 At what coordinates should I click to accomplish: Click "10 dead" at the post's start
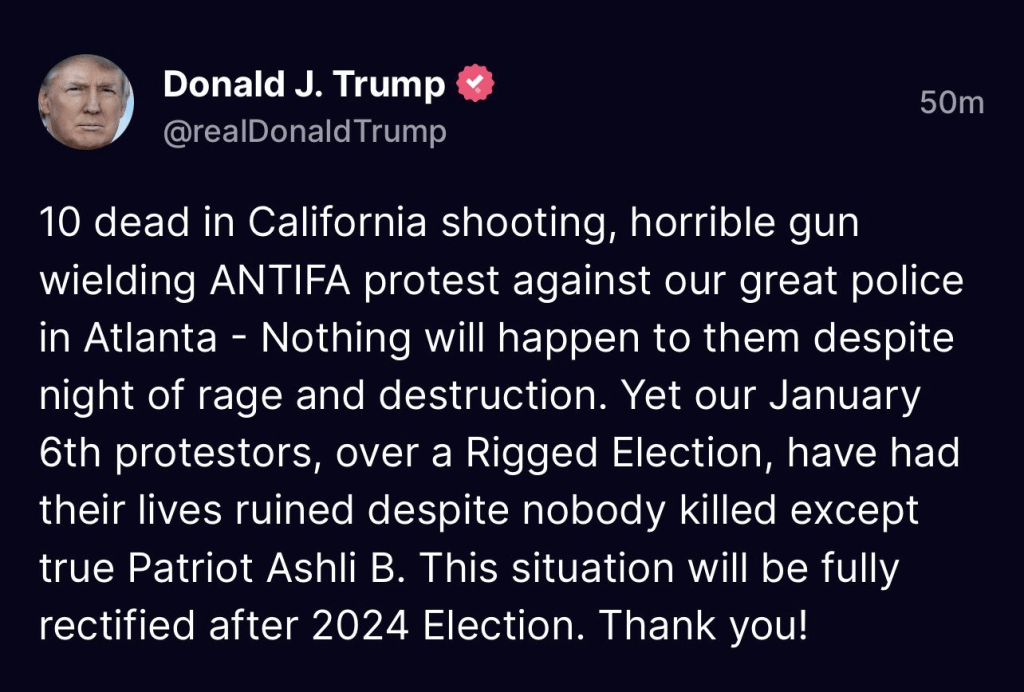[104, 224]
